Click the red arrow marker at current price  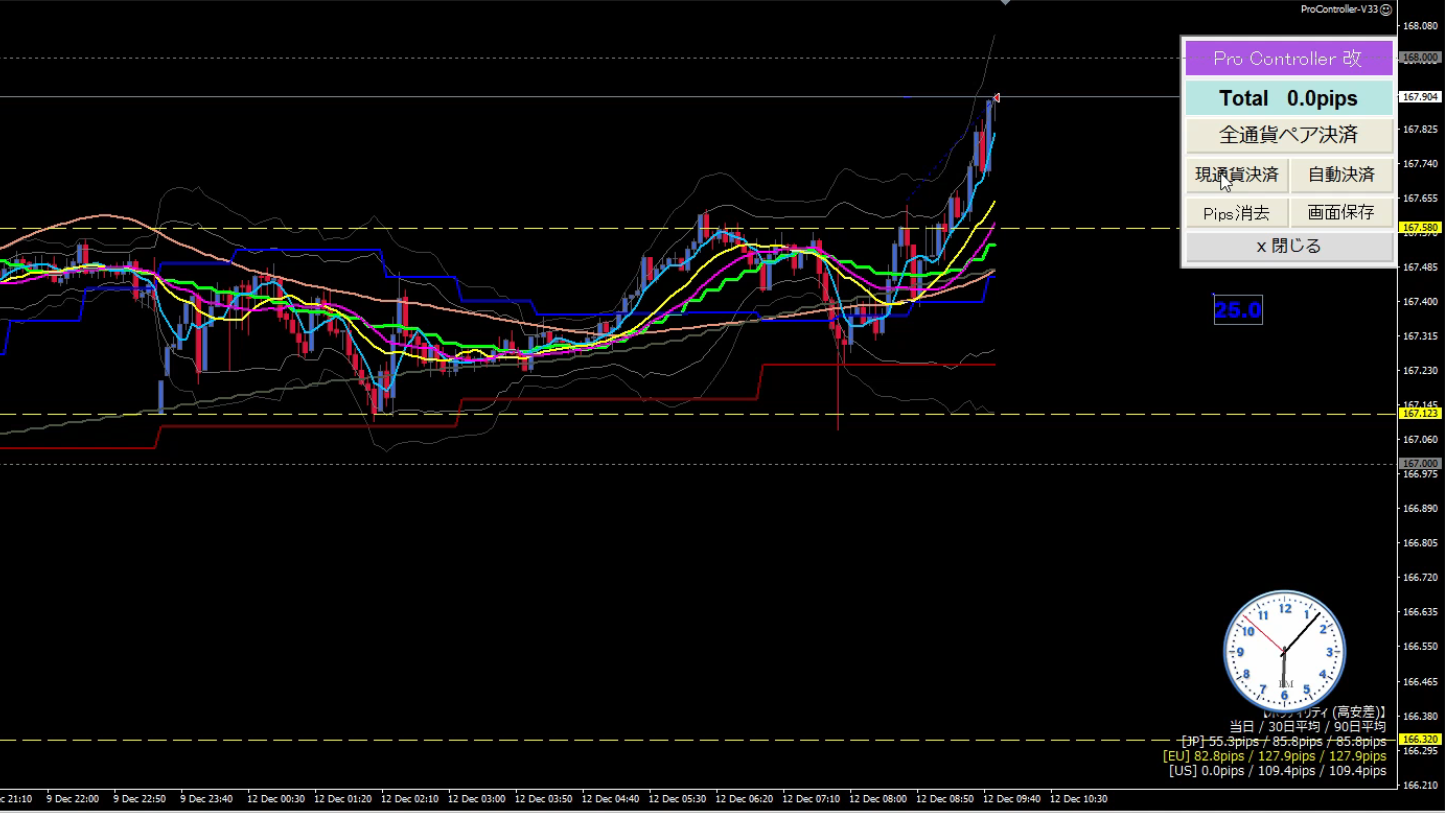point(995,97)
